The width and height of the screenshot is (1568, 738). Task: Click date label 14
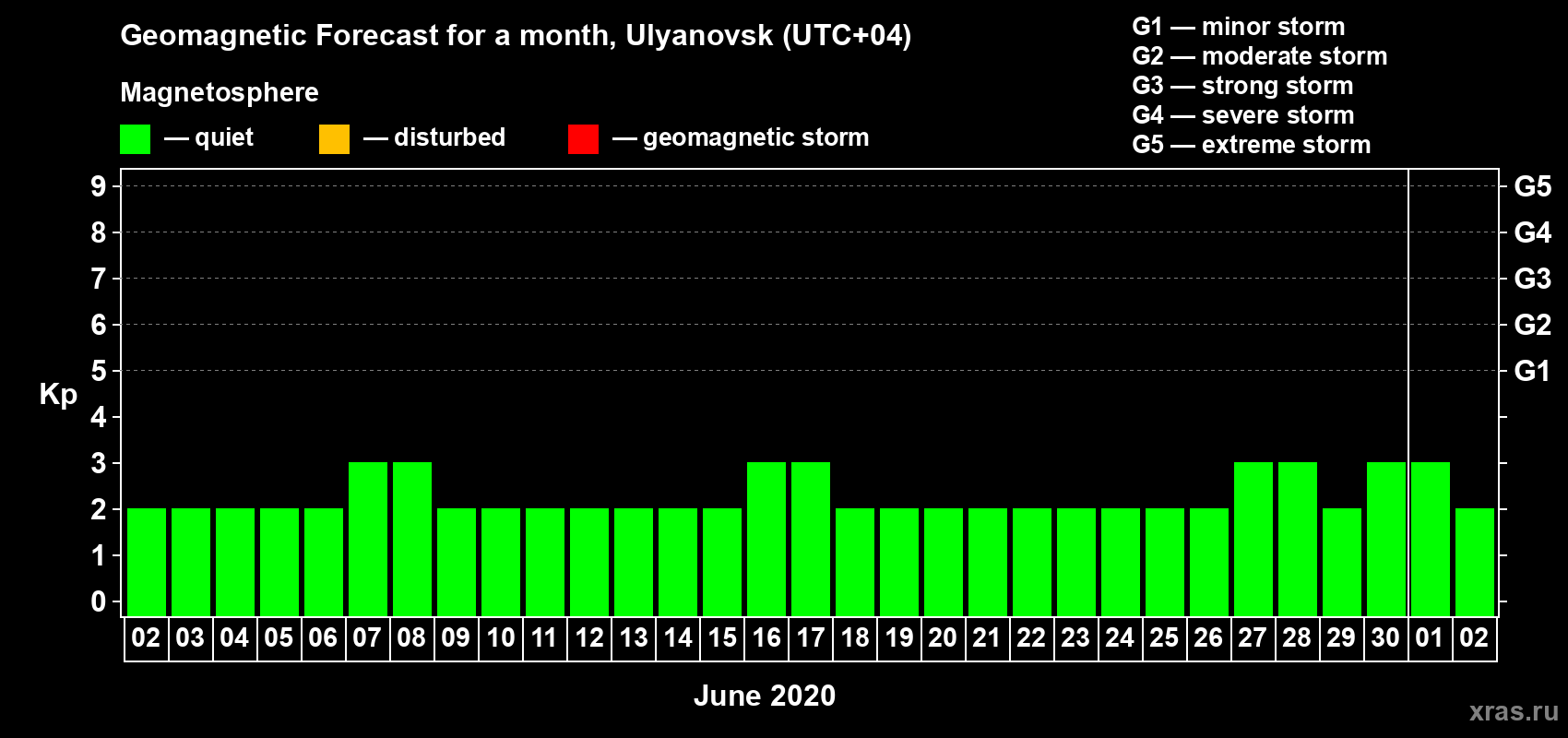point(677,637)
